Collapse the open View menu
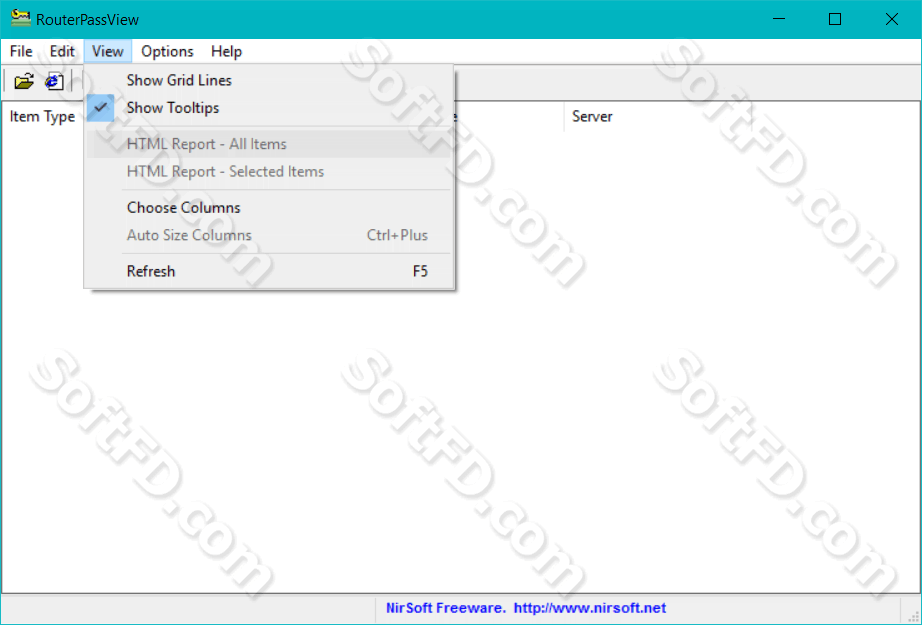 (x=108, y=52)
